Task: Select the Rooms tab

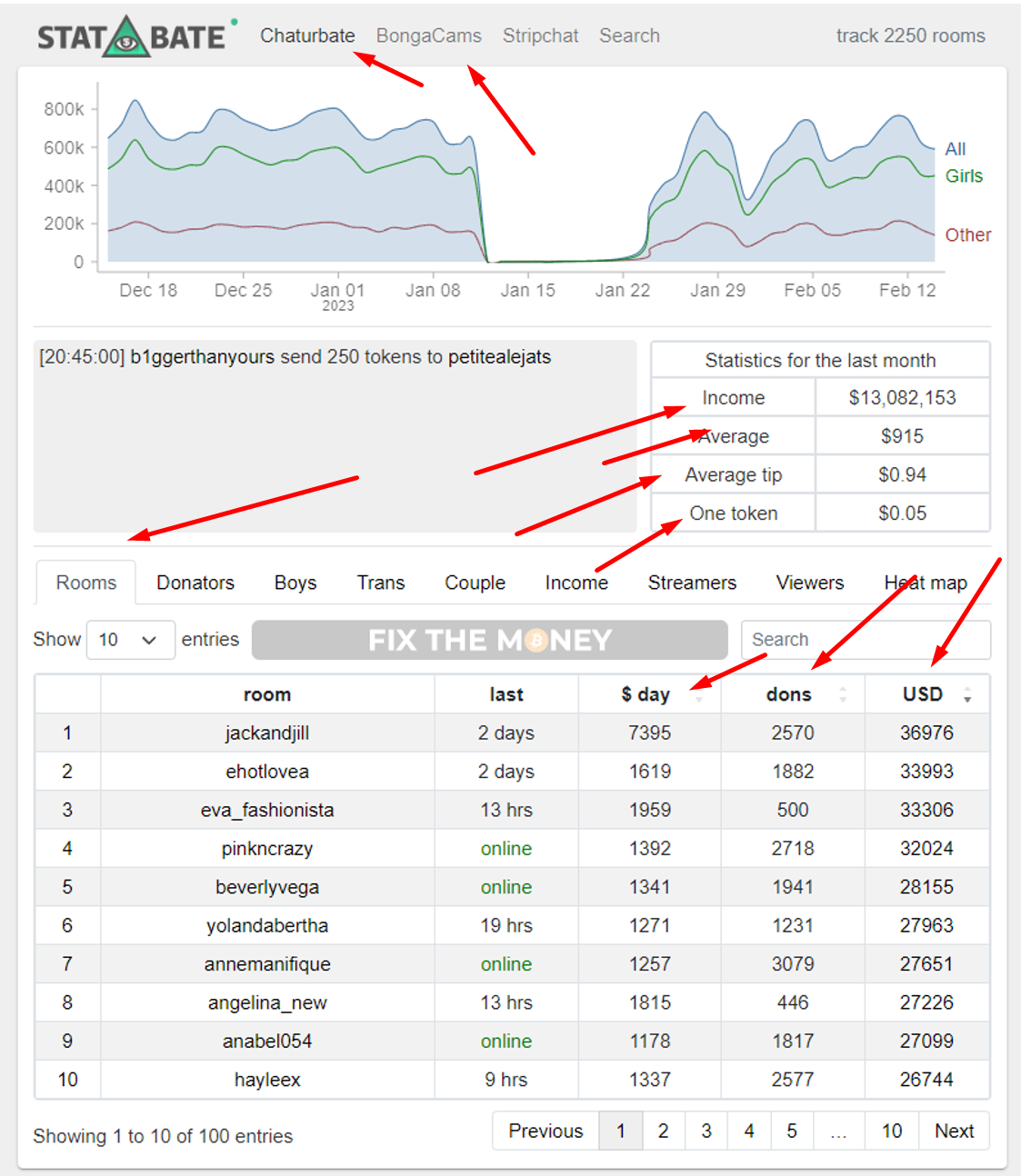Action: [86, 583]
